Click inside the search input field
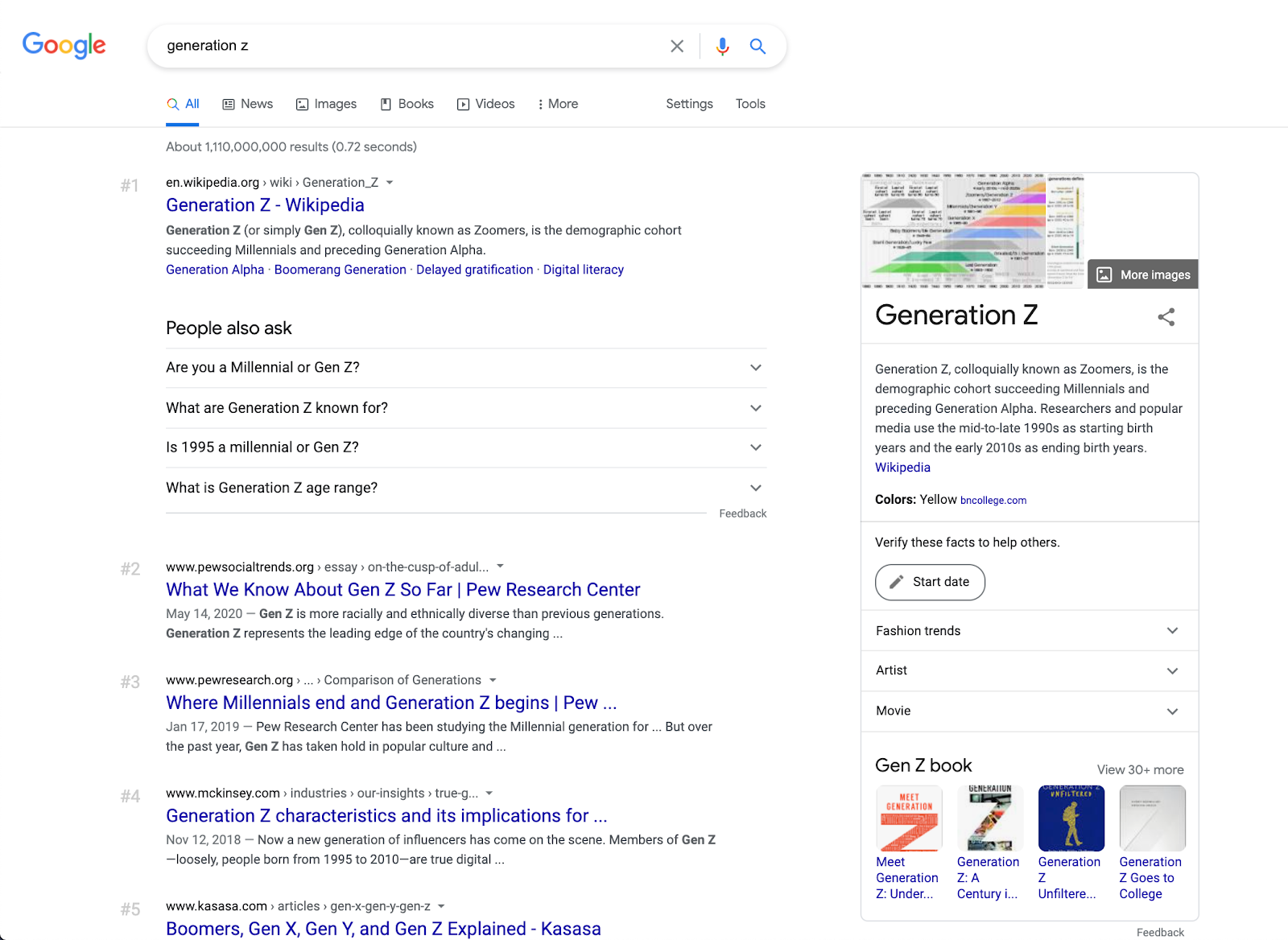The width and height of the screenshot is (1288, 940). [x=402, y=46]
